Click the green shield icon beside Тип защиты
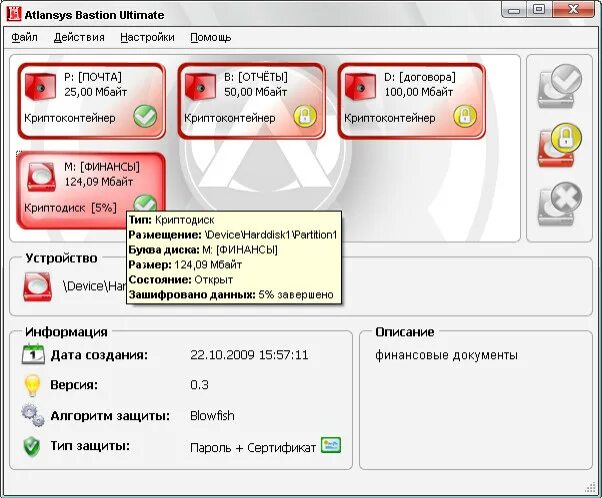This screenshot has width=602, height=498. [31, 447]
